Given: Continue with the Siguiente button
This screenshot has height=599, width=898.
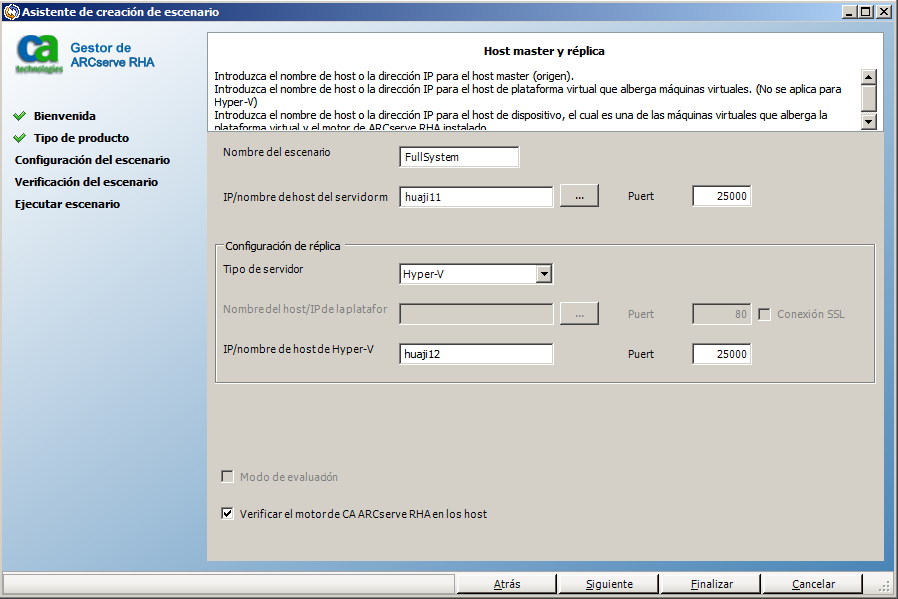Looking at the screenshot, I should tap(609, 584).
